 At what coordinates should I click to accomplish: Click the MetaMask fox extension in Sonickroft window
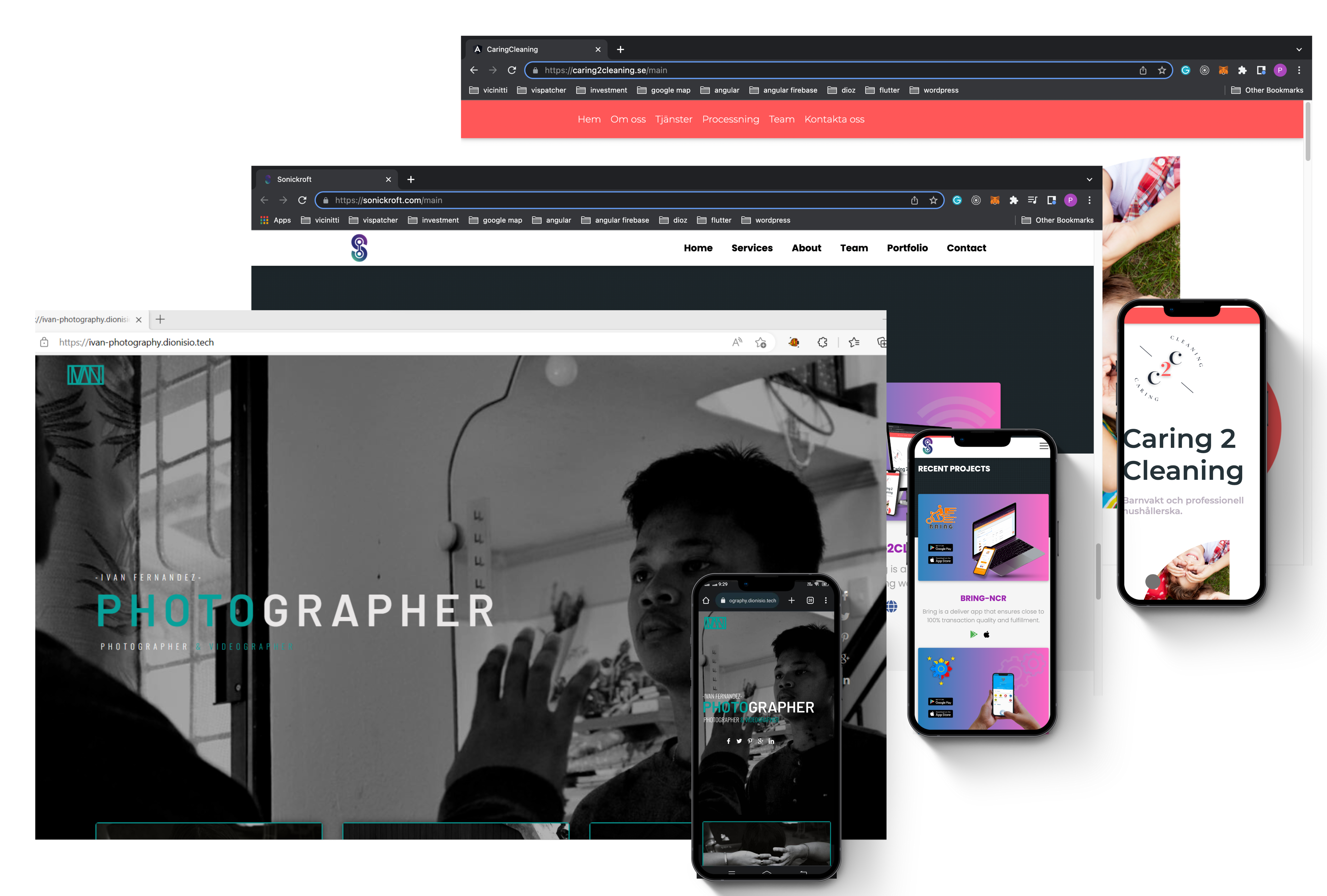click(995, 200)
